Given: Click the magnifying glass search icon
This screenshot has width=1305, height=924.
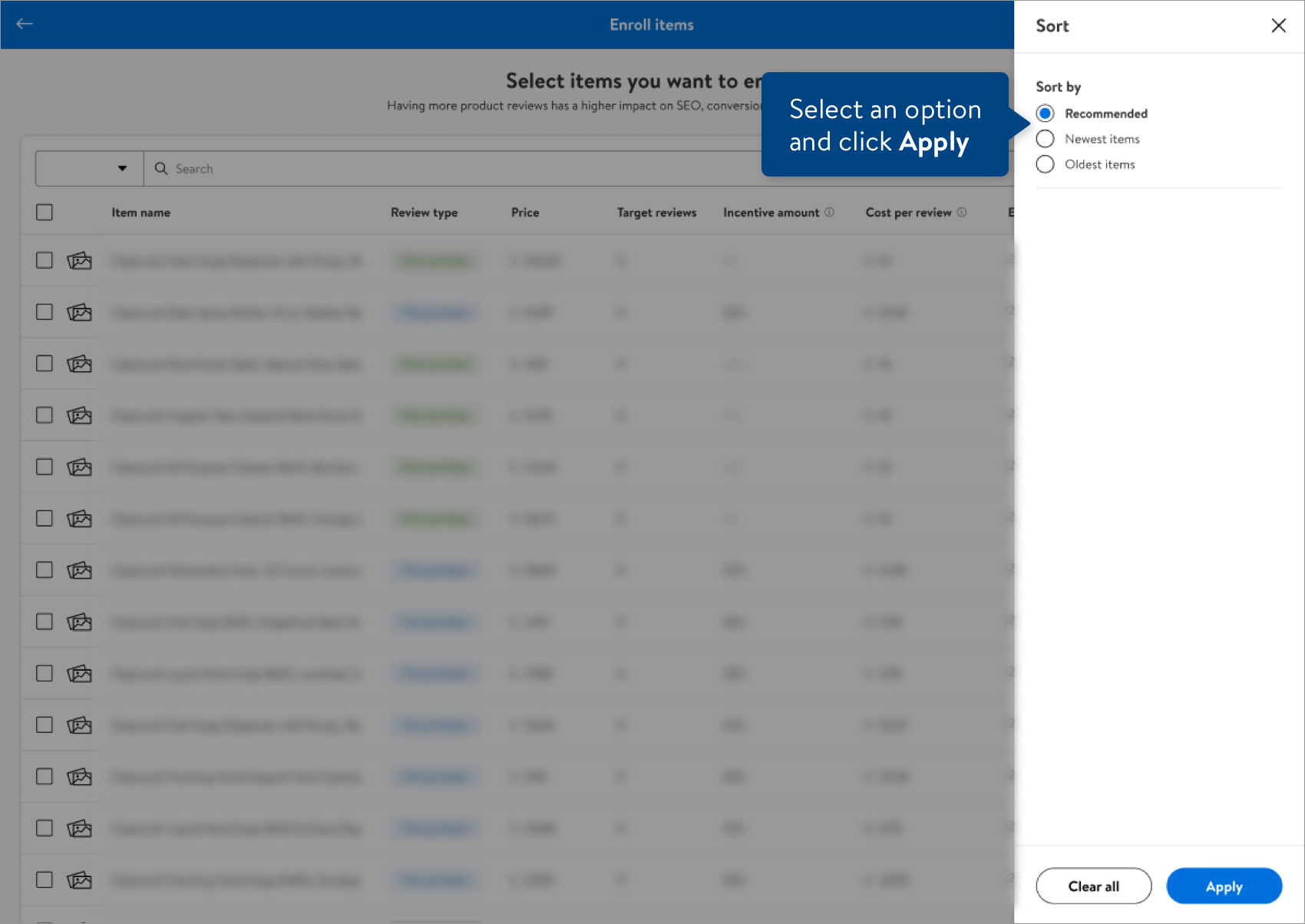Looking at the screenshot, I should (161, 169).
